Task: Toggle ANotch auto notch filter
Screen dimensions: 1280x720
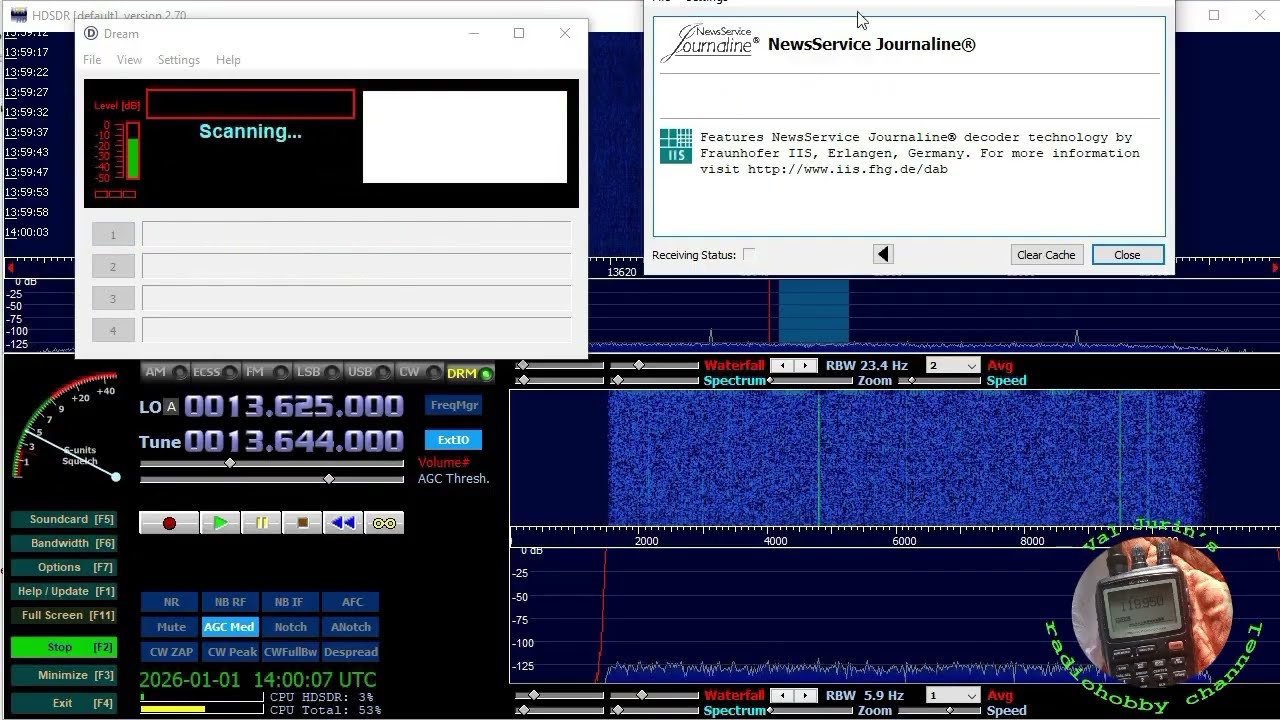Action: coord(351,627)
